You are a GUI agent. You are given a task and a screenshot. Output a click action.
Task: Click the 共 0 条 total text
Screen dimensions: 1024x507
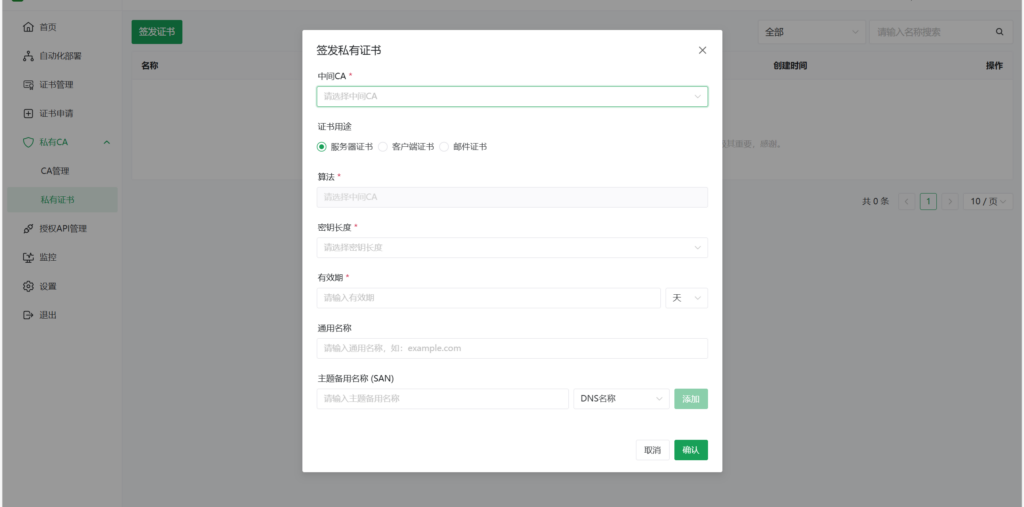coord(875,202)
